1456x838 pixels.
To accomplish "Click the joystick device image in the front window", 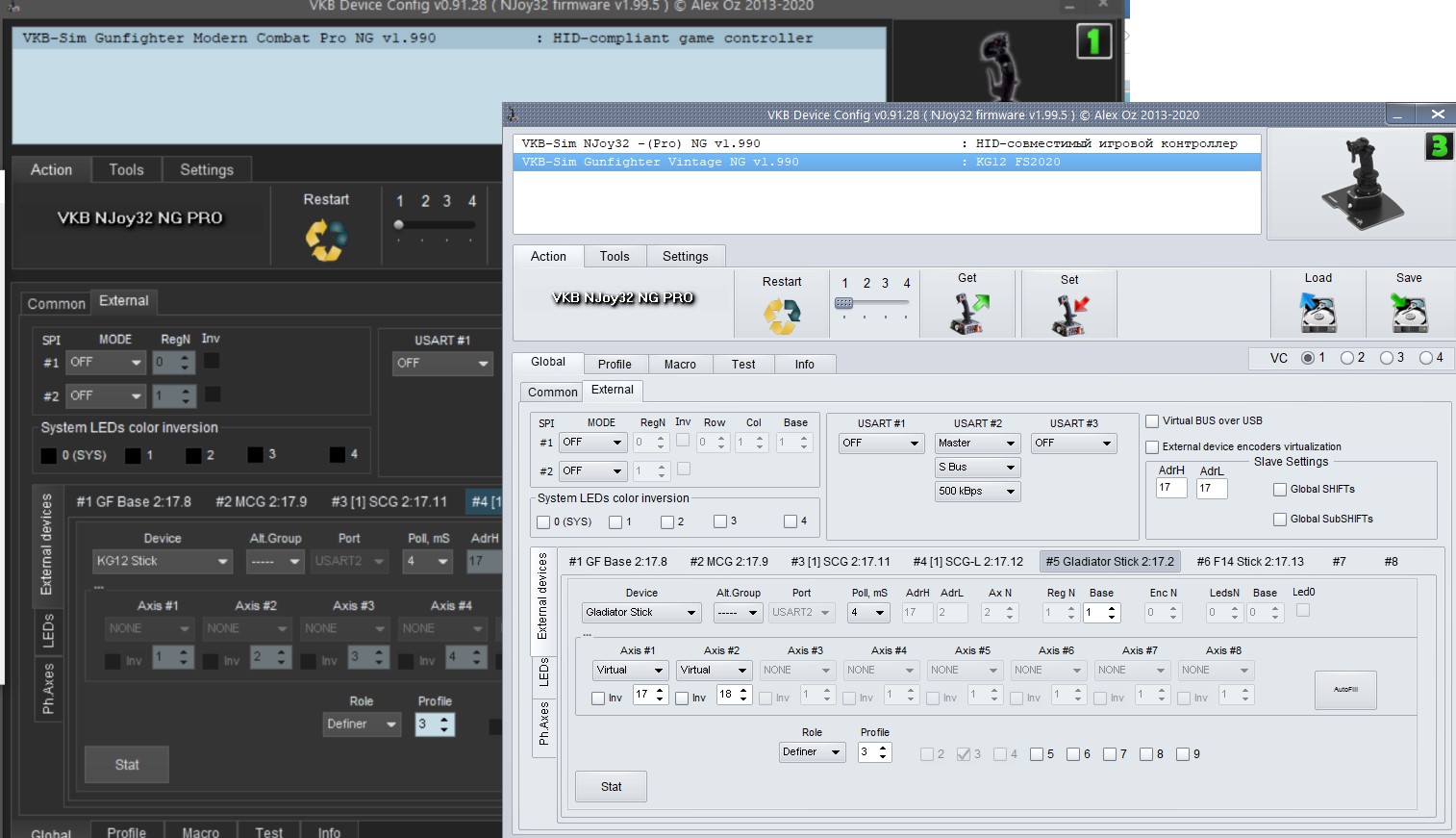I will click(1360, 183).
